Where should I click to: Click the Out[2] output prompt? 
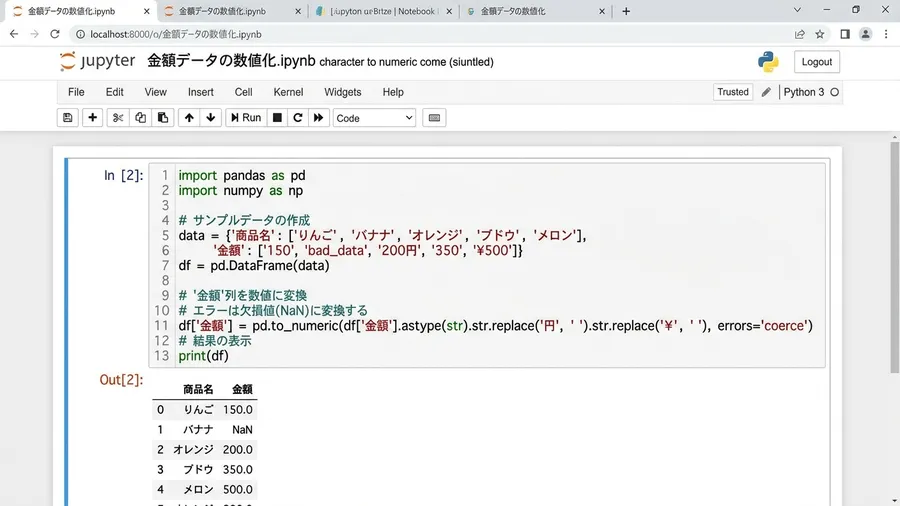pos(121,380)
